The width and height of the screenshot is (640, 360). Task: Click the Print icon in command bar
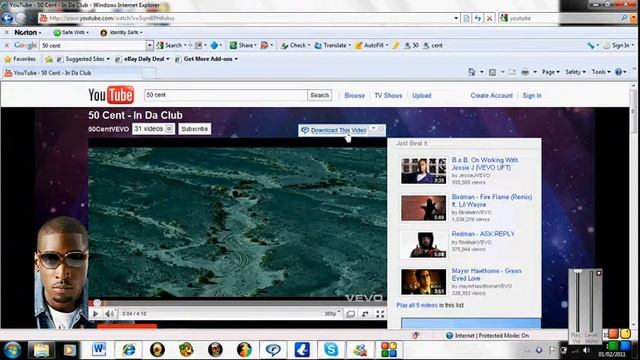525,72
